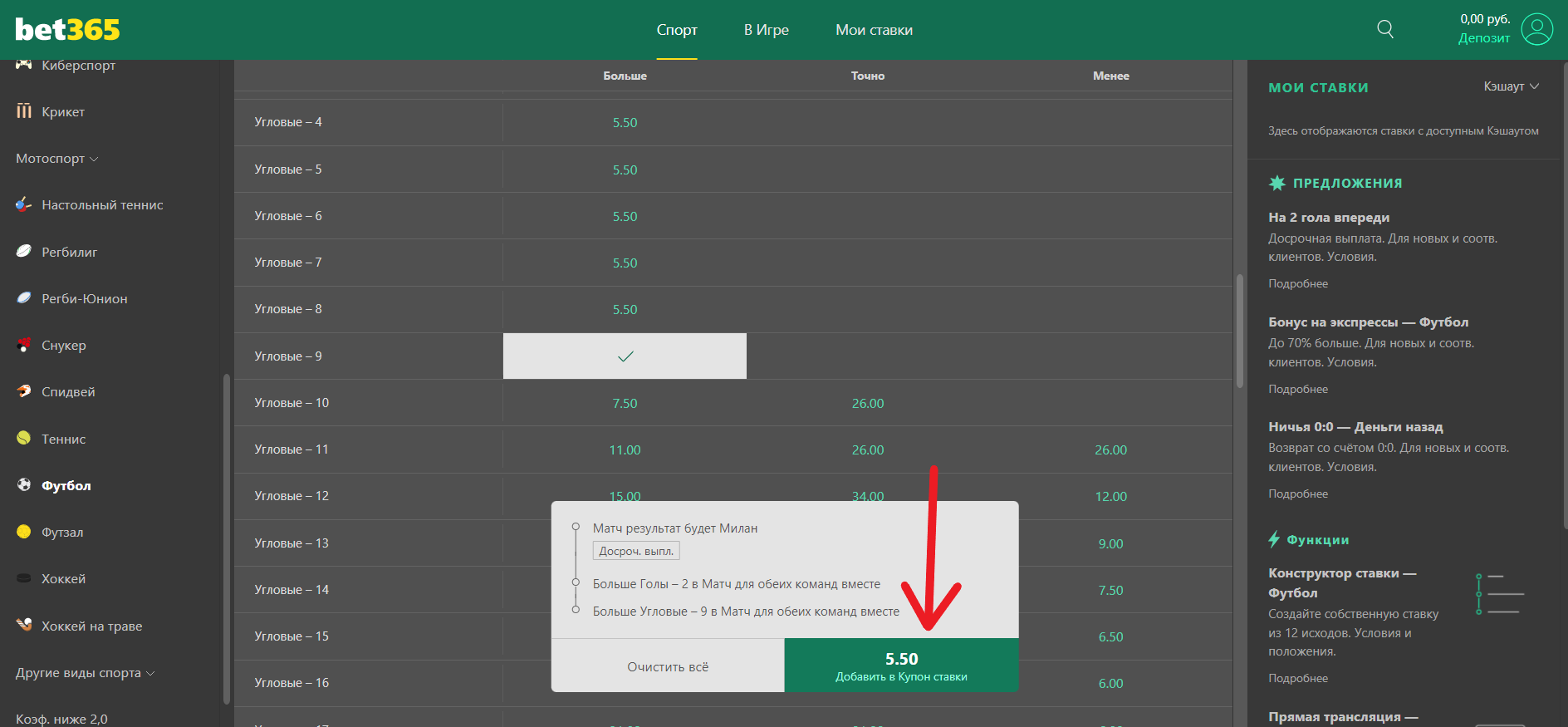Click the main odds table scrollbar
1568x727 pixels.
1240,331
